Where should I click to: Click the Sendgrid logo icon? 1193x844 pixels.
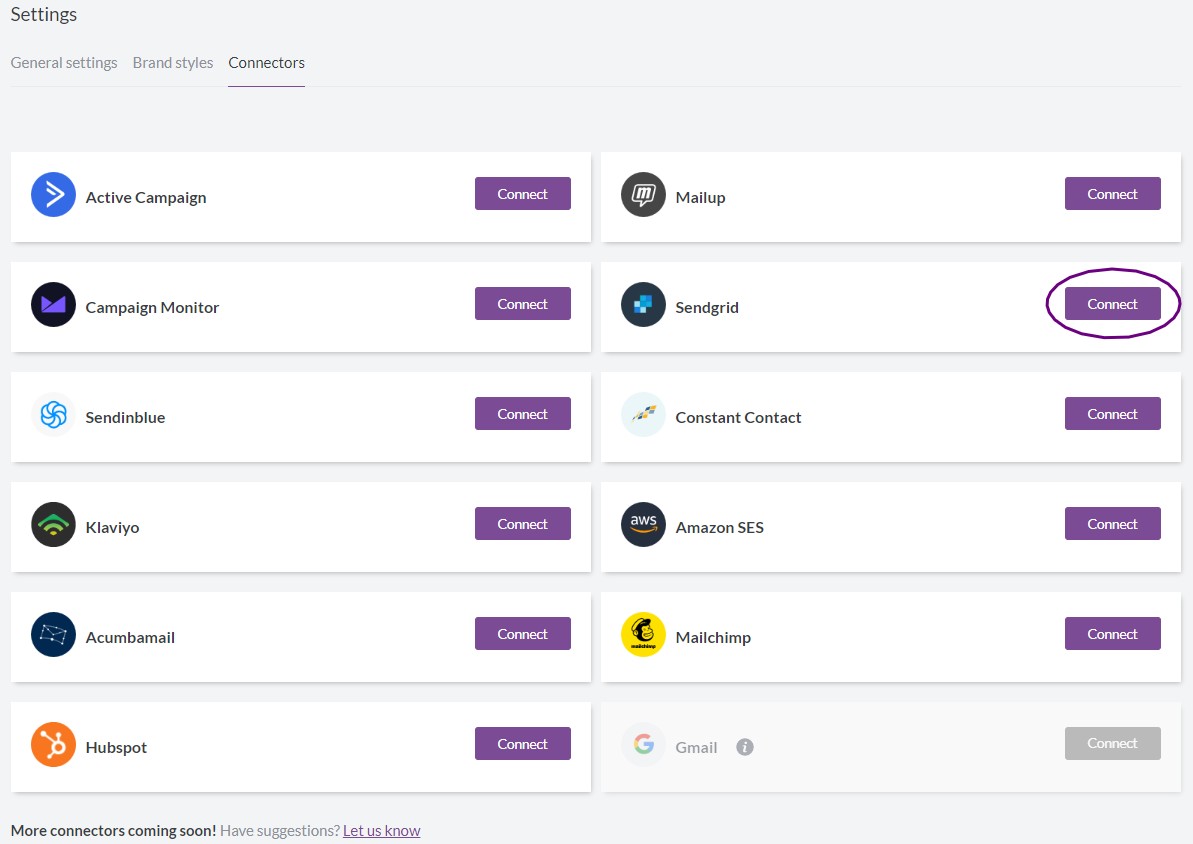pyautogui.click(x=643, y=304)
